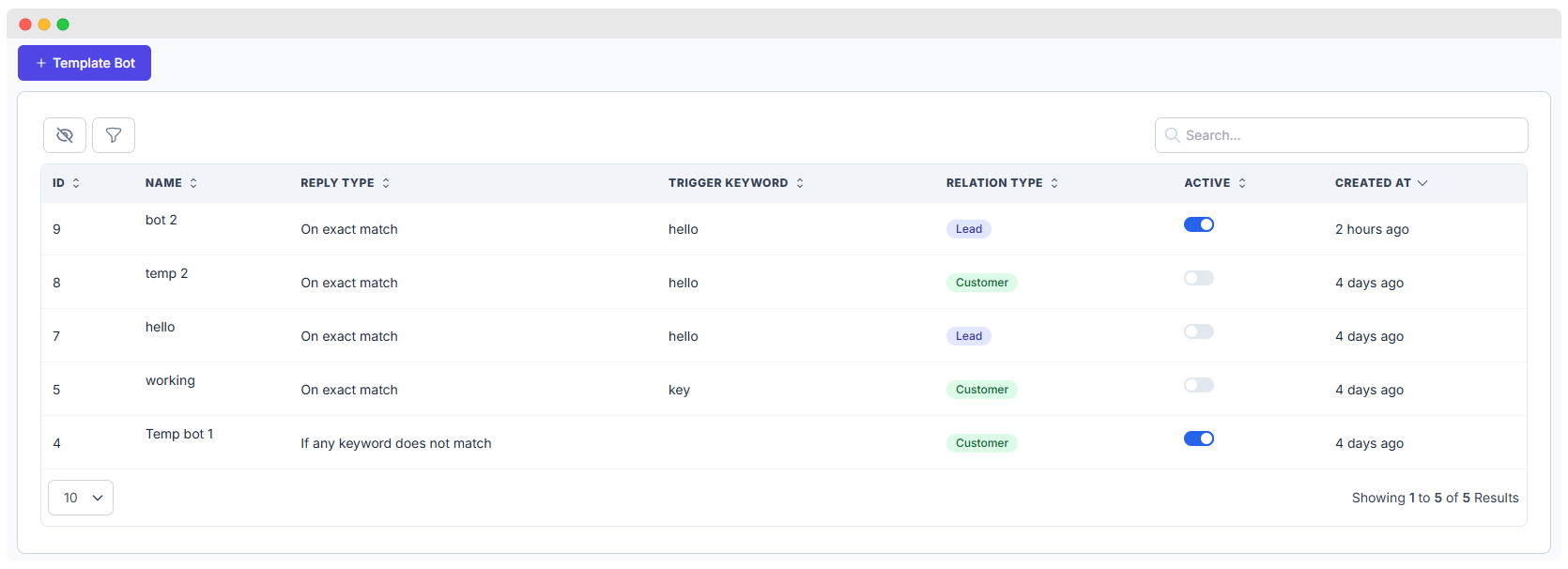Open the filter funnel icon
Viewport: 1568px width, 569px height.
pyautogui.click(x=114, y=135)
